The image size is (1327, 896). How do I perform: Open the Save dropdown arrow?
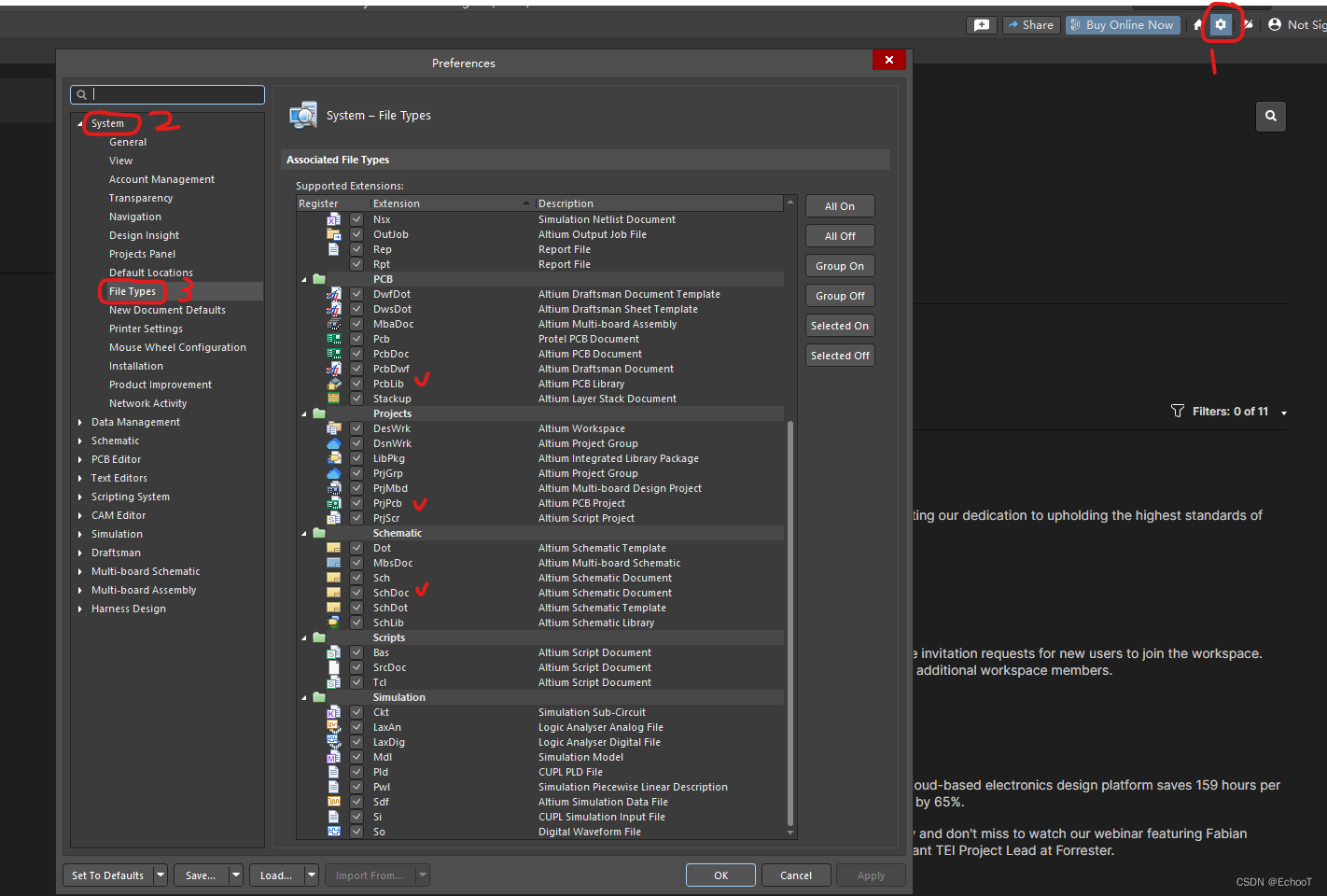[236, 875]
